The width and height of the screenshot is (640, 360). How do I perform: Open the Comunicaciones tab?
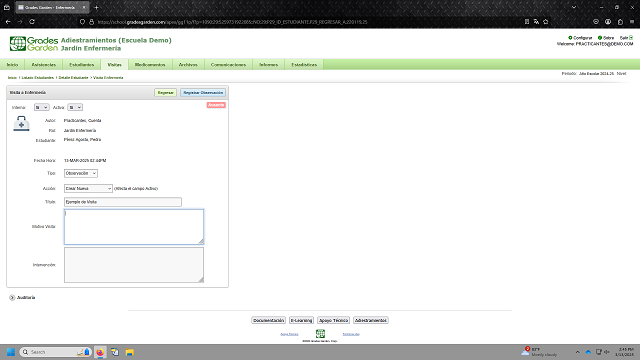coord(228,64)
